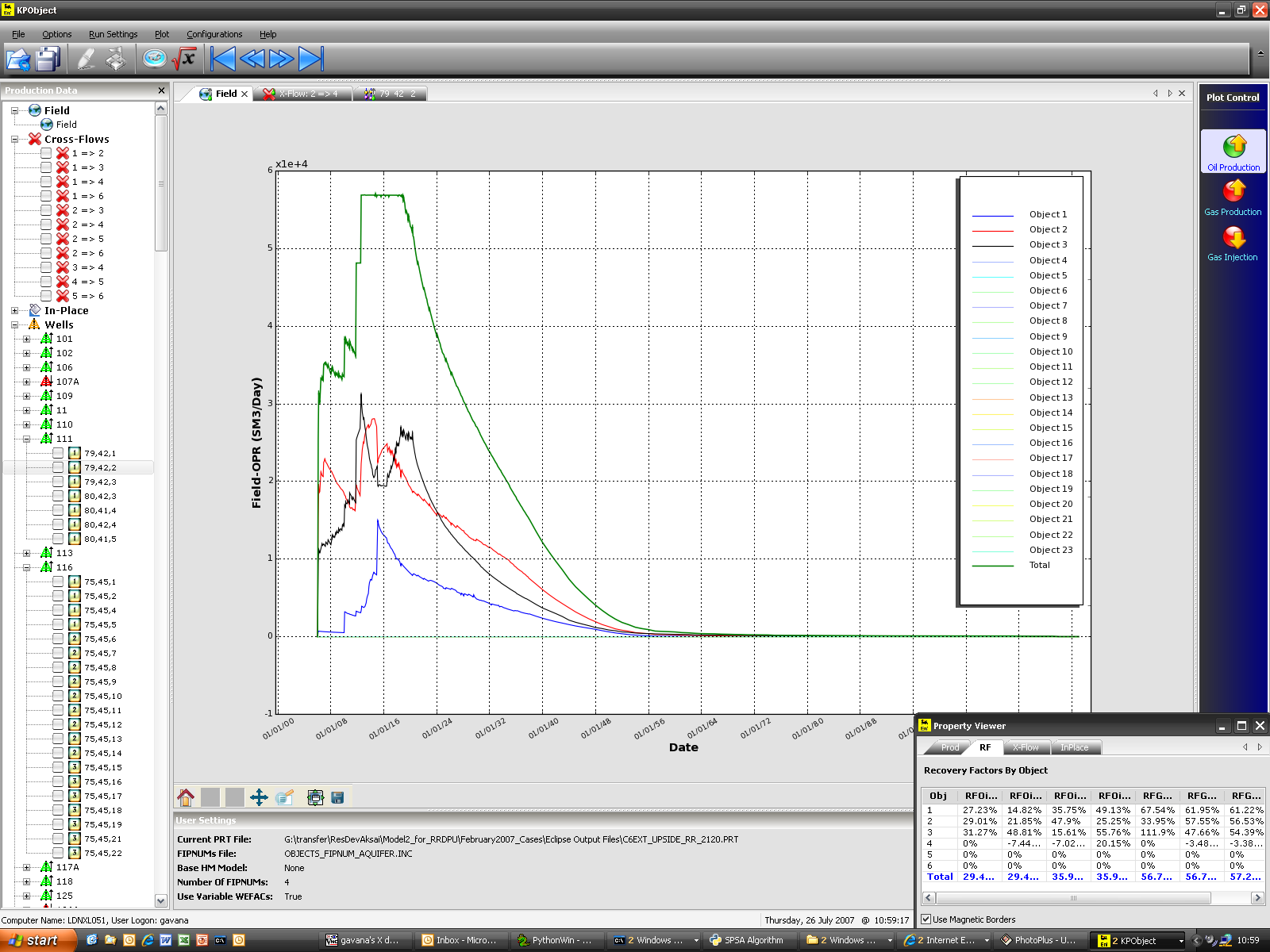Click the open file folder toolbar icon
This screenshot has height=952, width=1270.
coord(18,59)
